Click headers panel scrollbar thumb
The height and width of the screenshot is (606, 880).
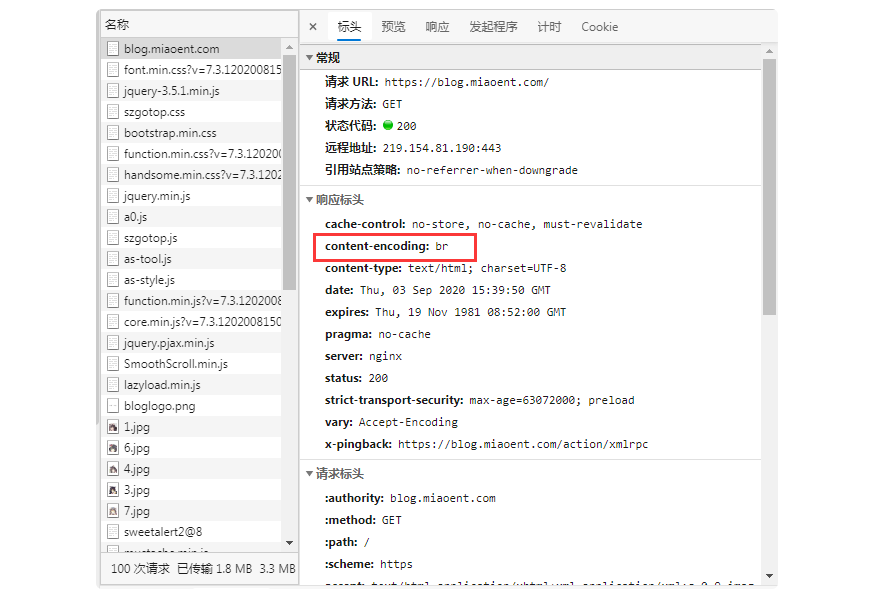pyautogui.click(x=769, y=187)
